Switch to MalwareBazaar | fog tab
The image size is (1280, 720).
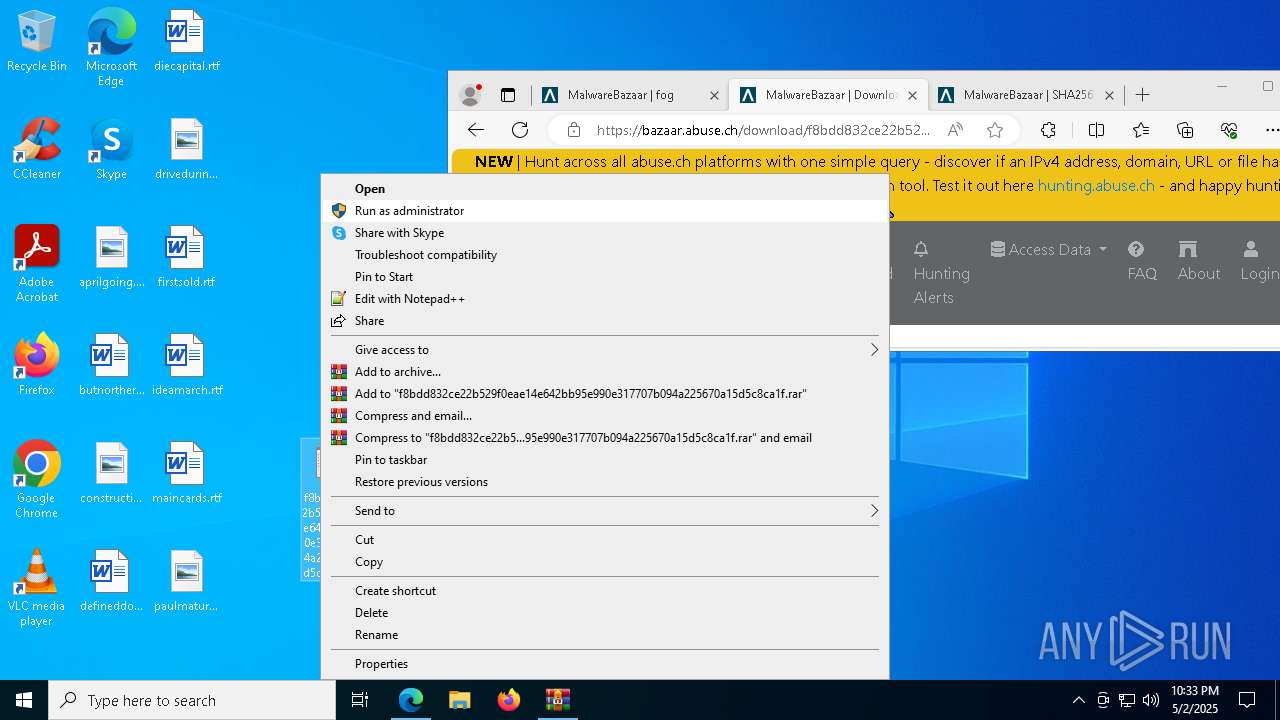(620, 95)
